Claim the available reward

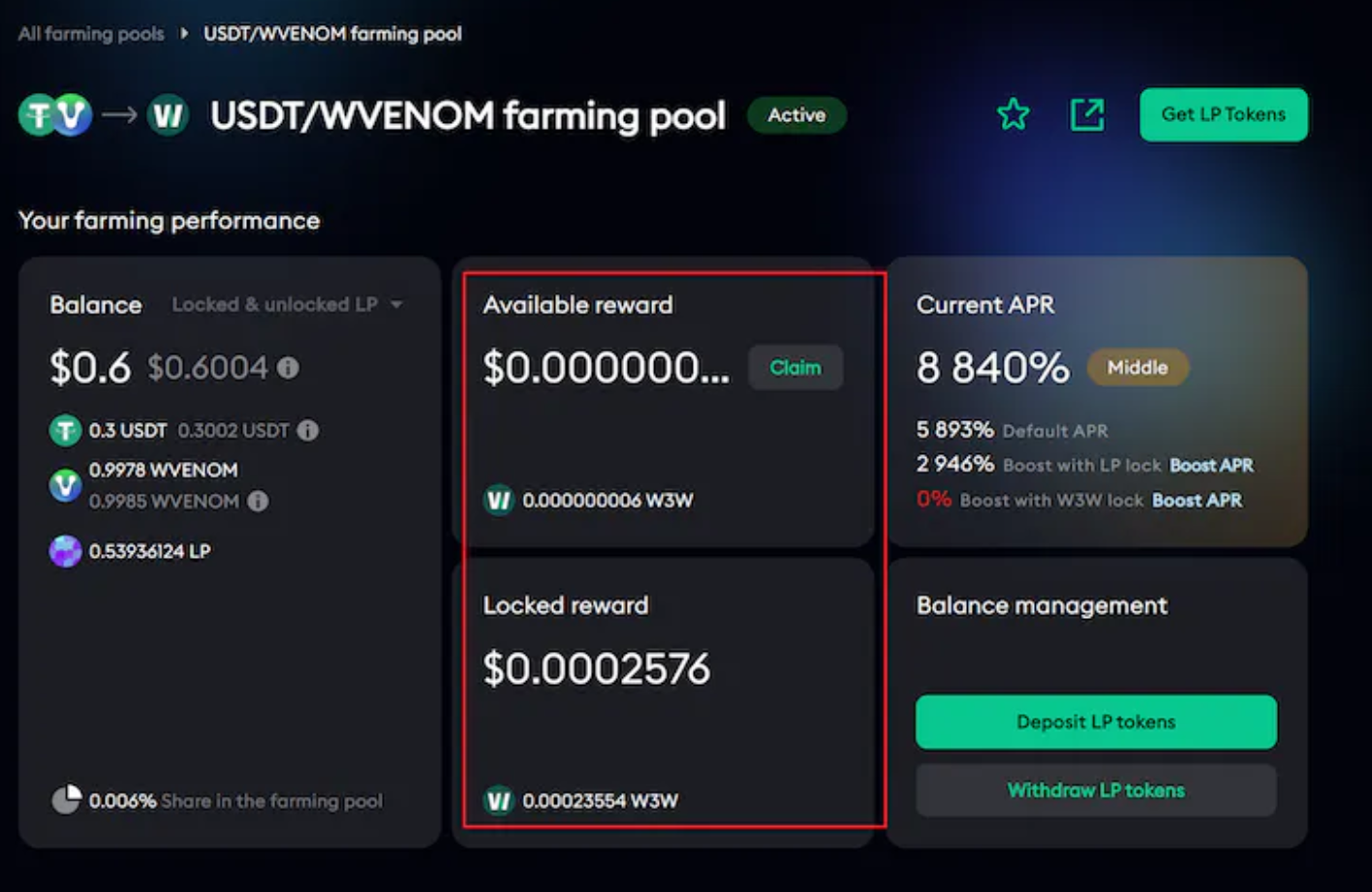point(795,368)
